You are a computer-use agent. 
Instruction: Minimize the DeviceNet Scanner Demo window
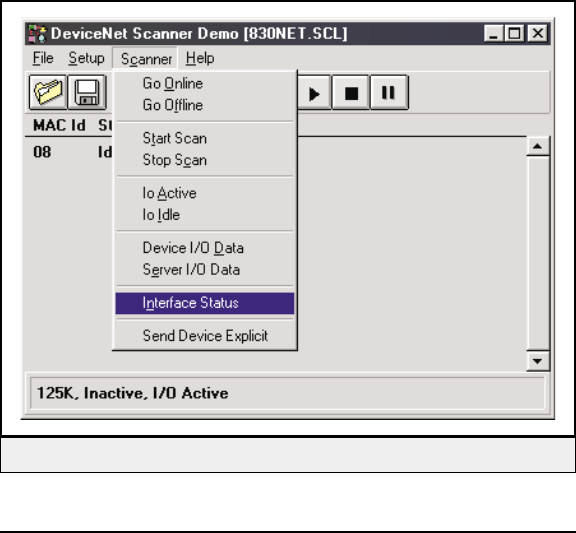click(x=493, y=34)
